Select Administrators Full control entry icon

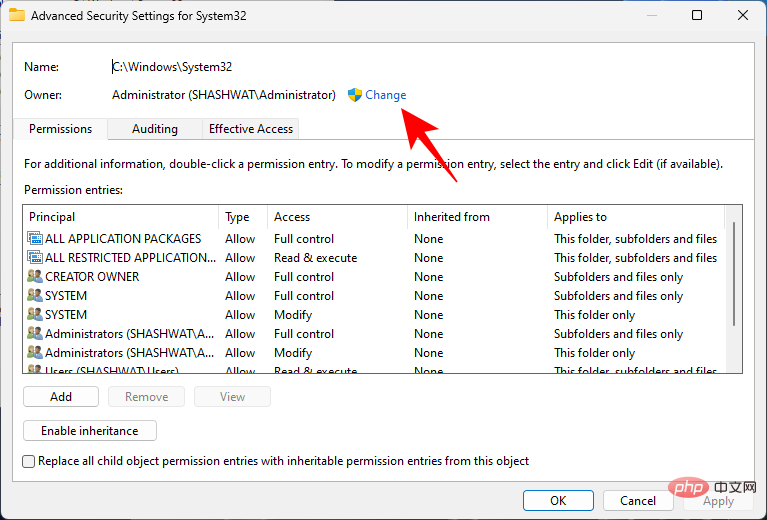tap(35, 334)
